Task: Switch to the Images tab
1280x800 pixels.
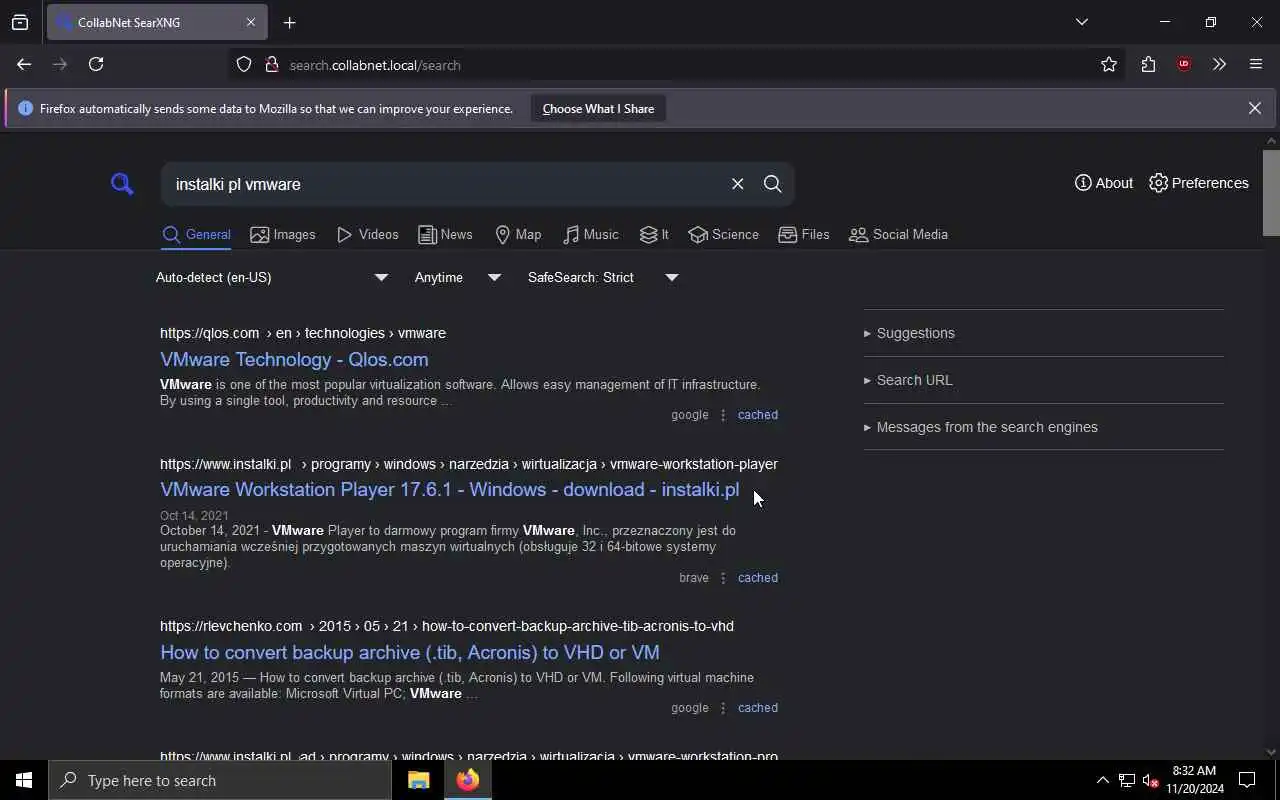Action: (283, 235)
